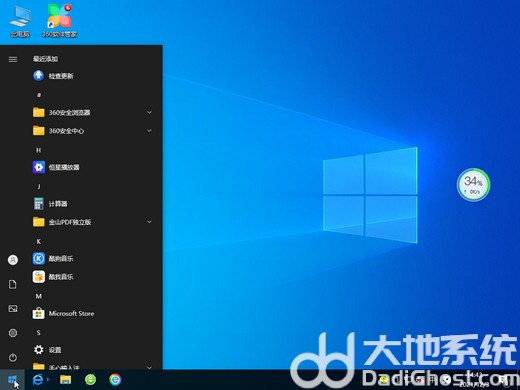Open Internet Explorer from the taskbar
Viewport: 520px width, 390px height.
coord(38,380)
